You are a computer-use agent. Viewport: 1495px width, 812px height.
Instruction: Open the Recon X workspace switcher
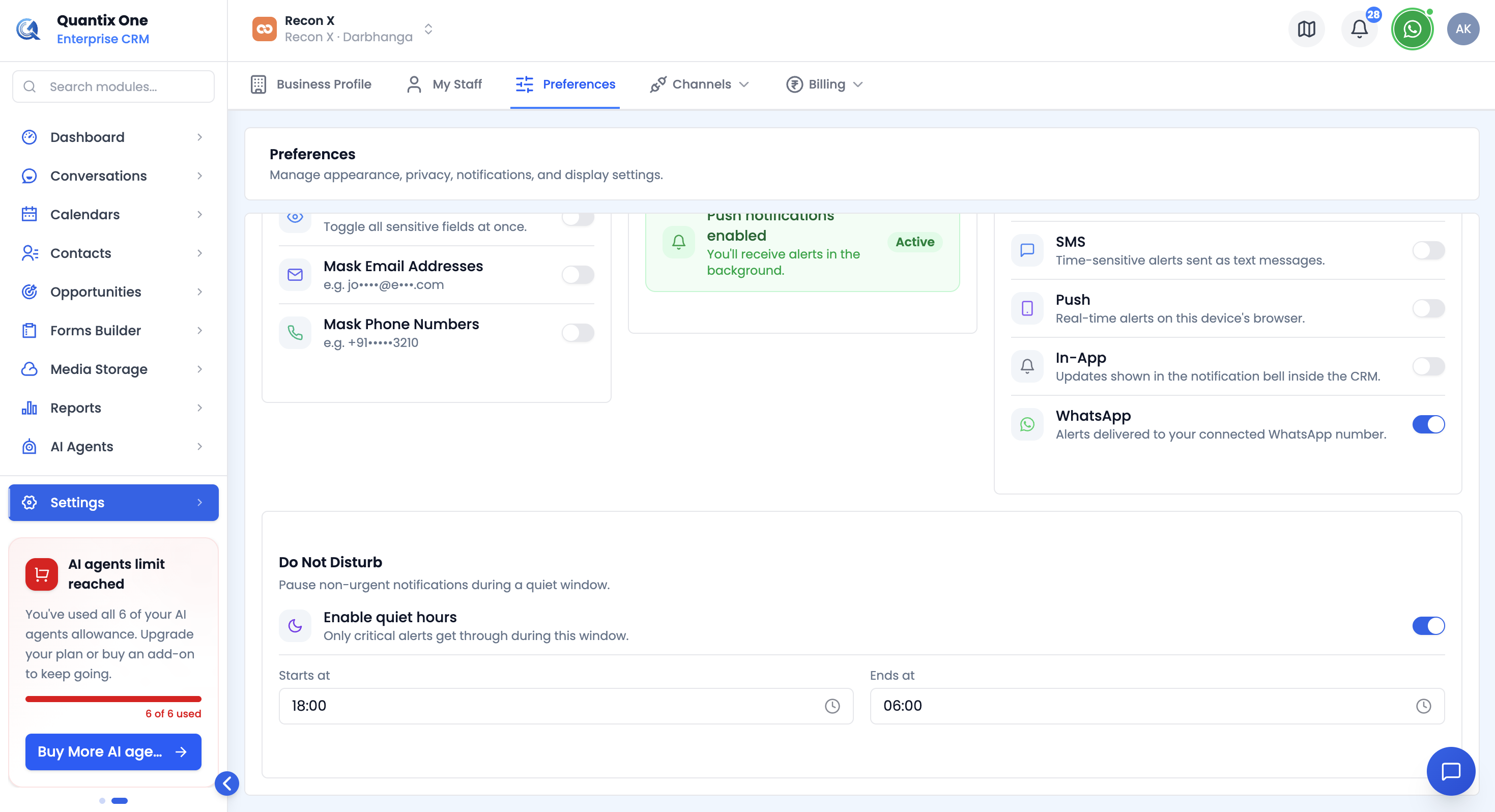pyautogui.click(x=344, y=29)
